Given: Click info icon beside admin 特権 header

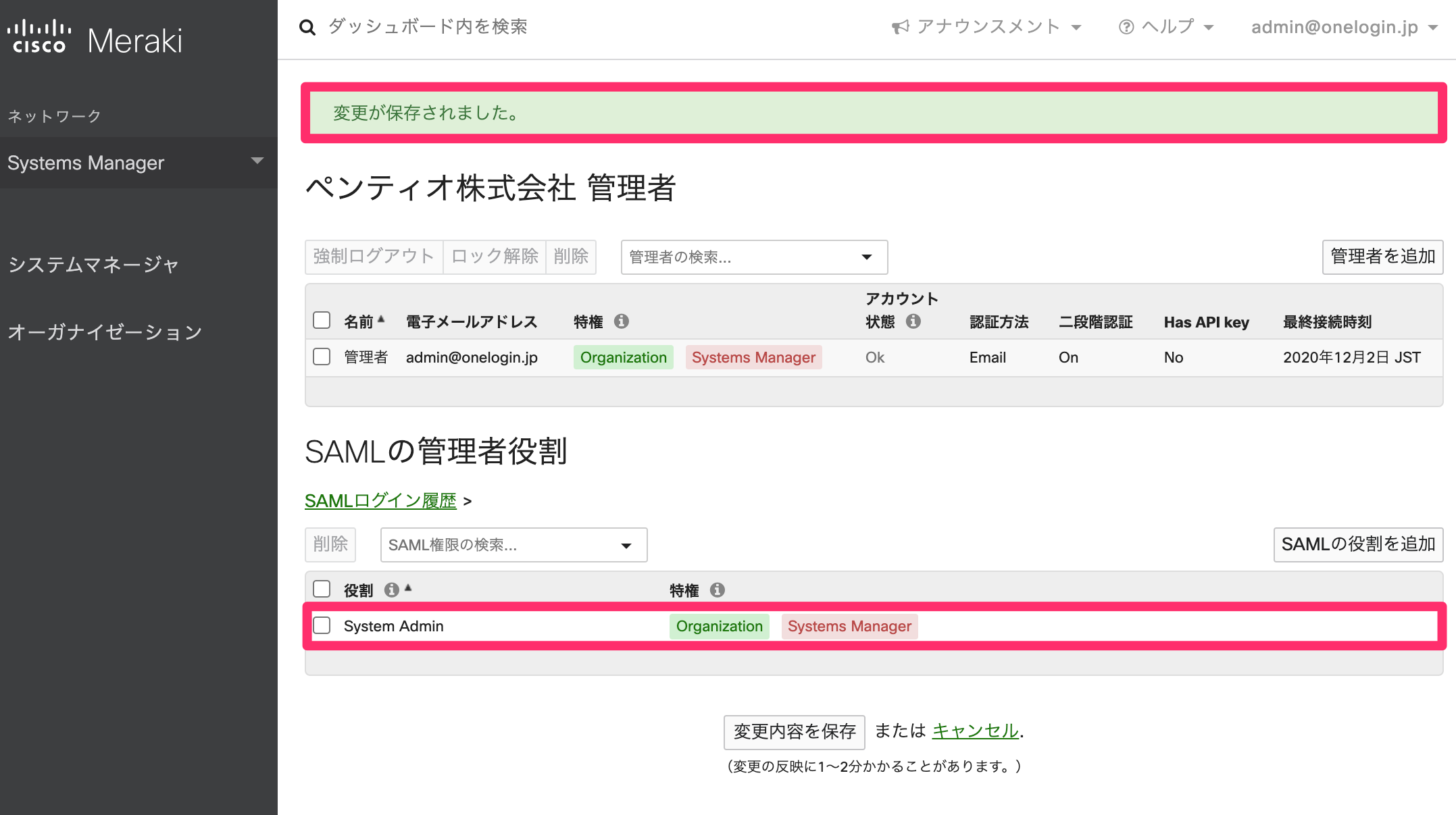Looking at the screenshot, I should click(x=622, y=321).
